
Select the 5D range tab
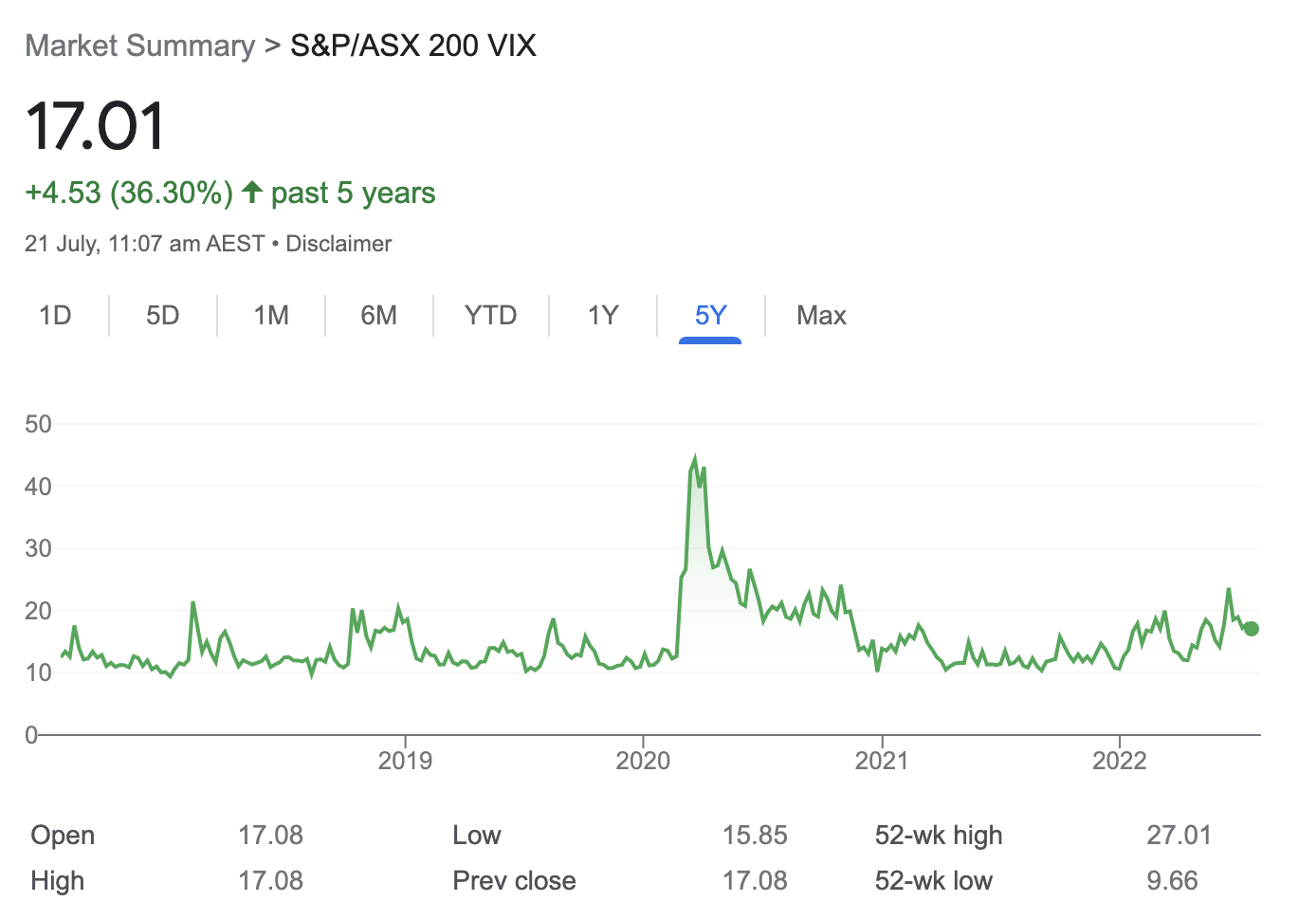coord(163,315)
